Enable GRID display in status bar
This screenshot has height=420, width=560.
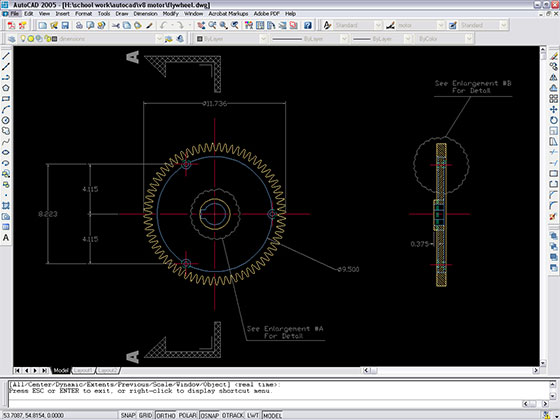click(145, 415)
